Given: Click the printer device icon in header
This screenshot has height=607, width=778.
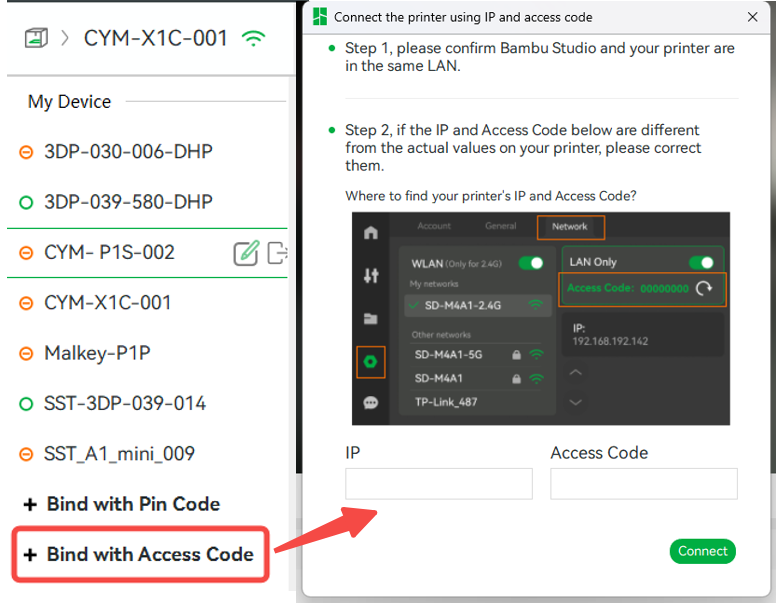Looking at the screenshot, I should [36, 38].
